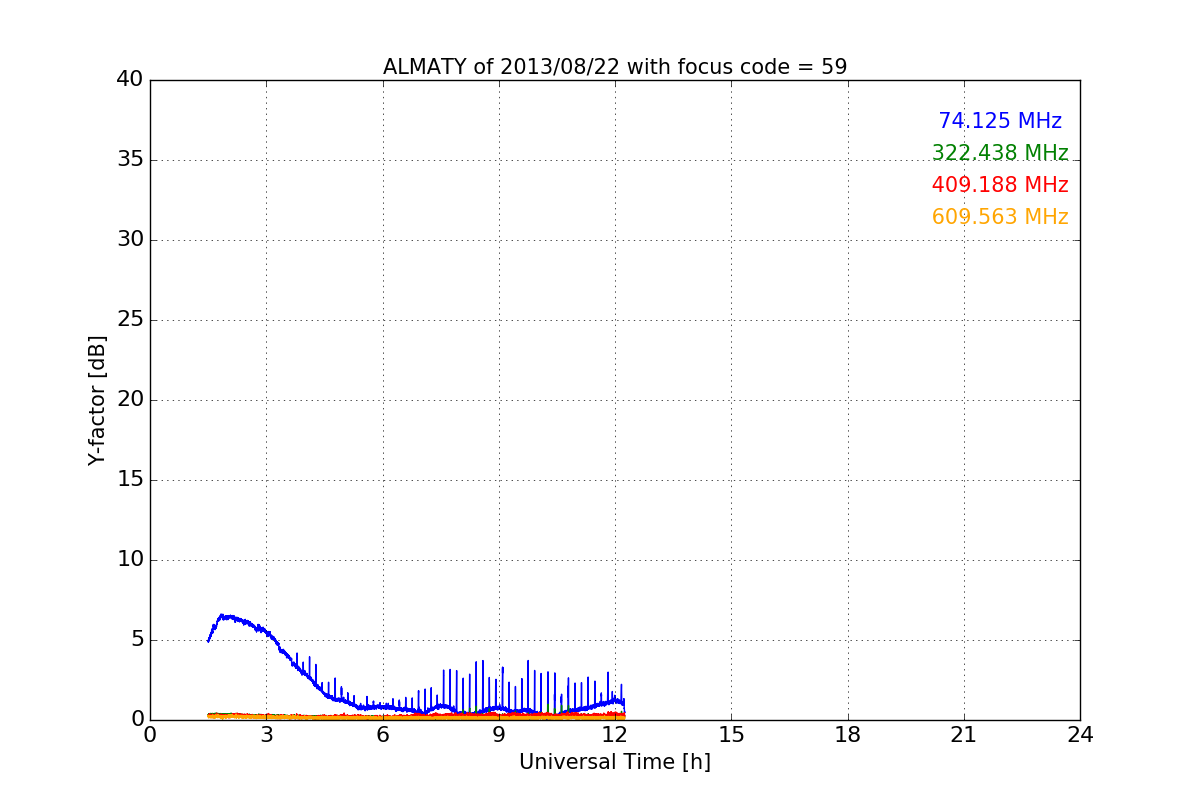The width and height of the screenshot is (1200, 800).
Task: Select the red 409.188 MHz legend label
Action: (1000, 185)
